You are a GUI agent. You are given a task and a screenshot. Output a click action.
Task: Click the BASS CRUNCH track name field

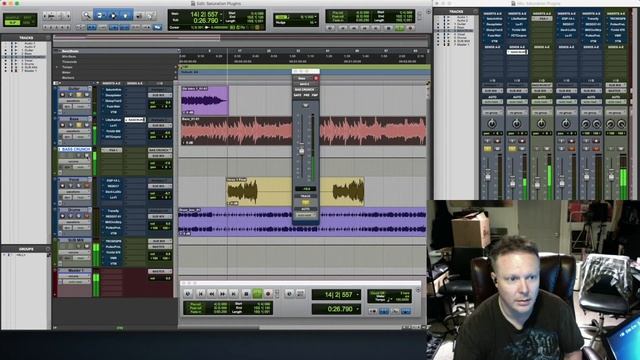click(x=75, y=149)
